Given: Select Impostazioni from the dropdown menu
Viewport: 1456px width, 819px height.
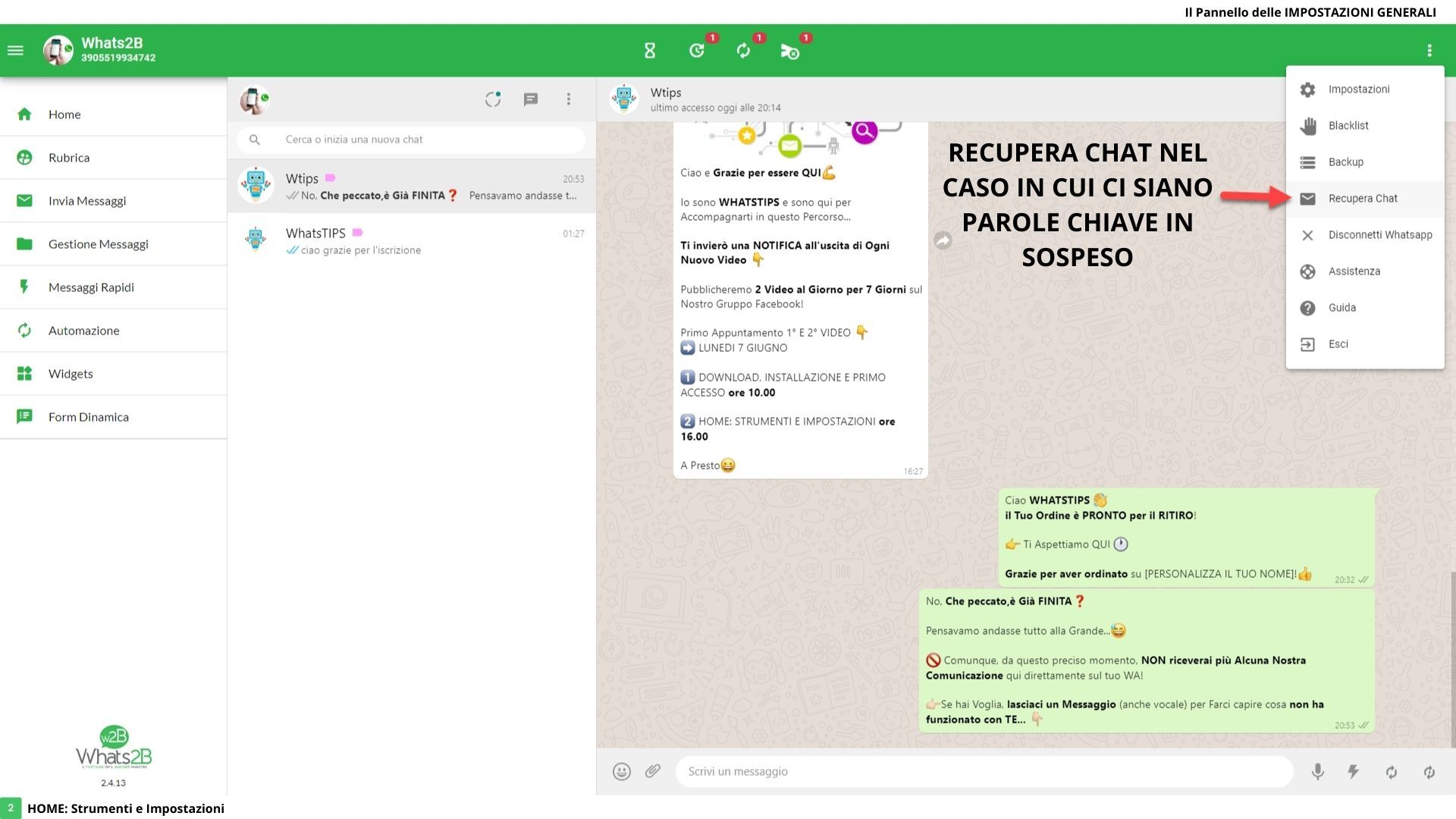Looking at the screenshot, I should tap(1365, 89).
